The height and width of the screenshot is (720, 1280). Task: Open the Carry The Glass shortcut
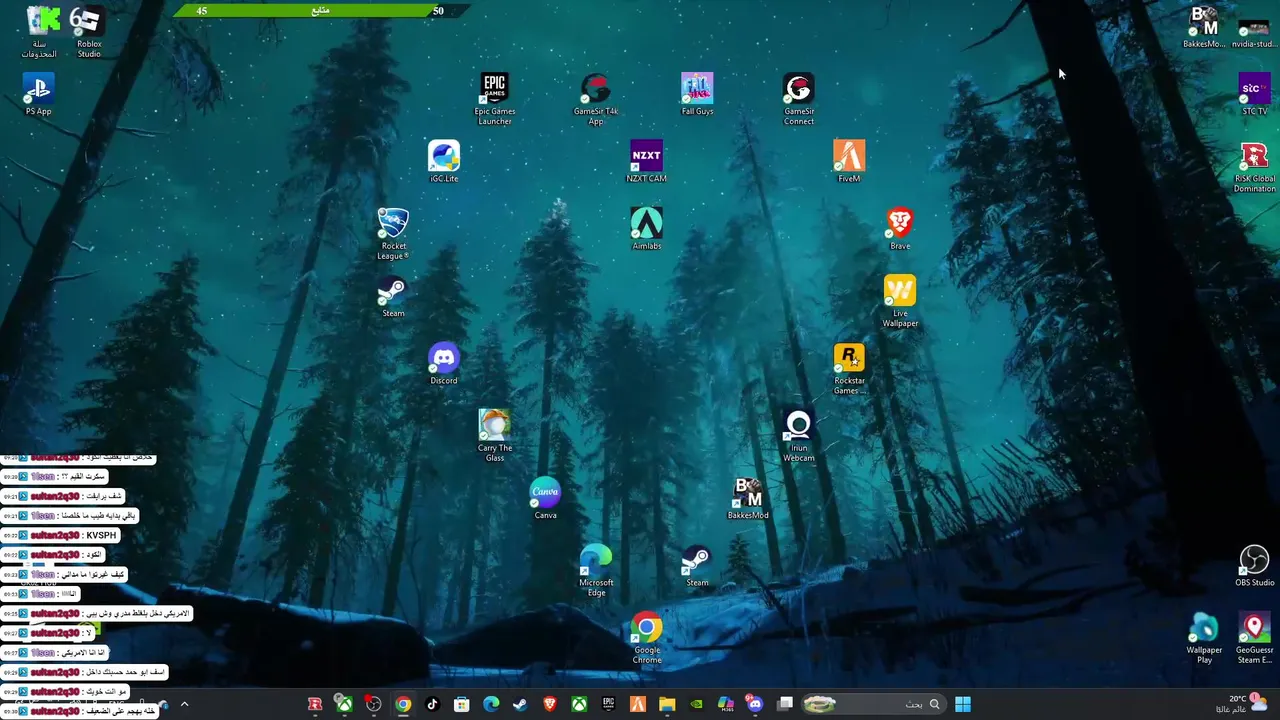(x=495, y=436)
